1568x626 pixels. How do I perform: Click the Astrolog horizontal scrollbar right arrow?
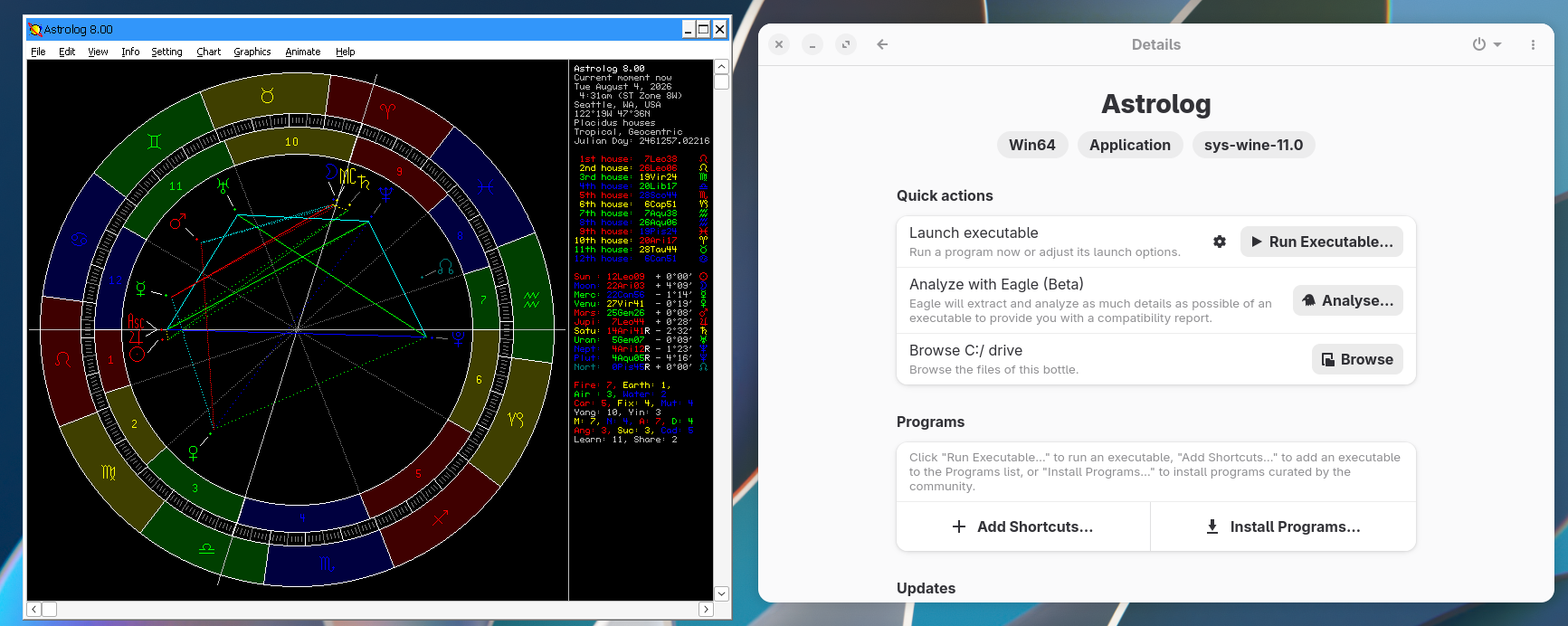[x=706, y=609]
